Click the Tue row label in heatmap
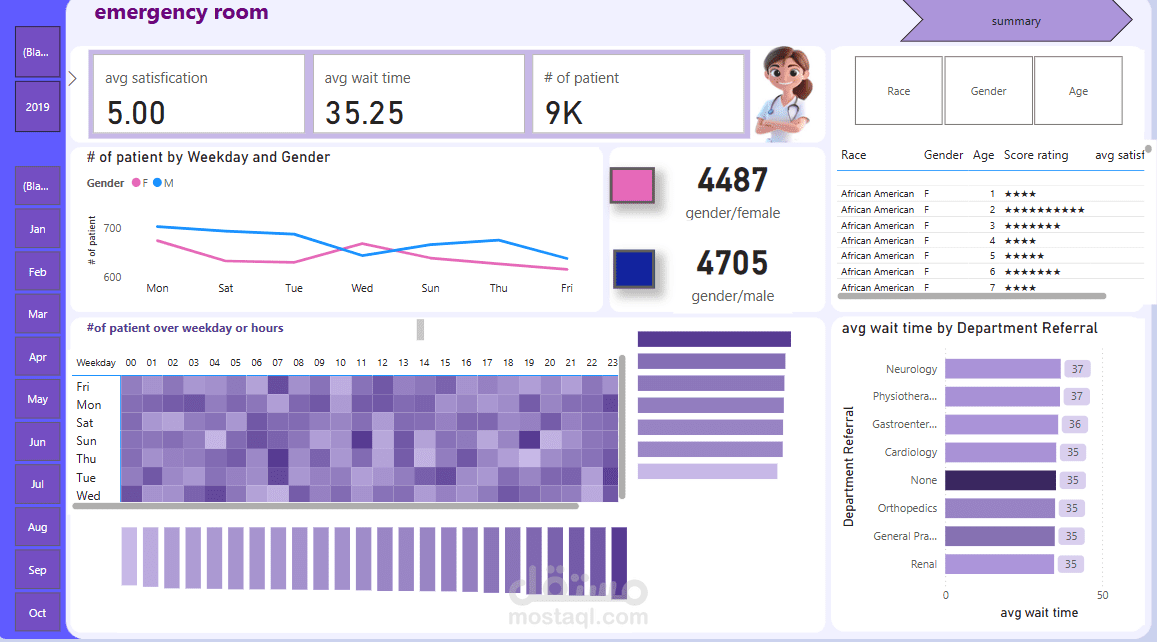This screenshot has height=642, width=1157. [x=86, y=477]
